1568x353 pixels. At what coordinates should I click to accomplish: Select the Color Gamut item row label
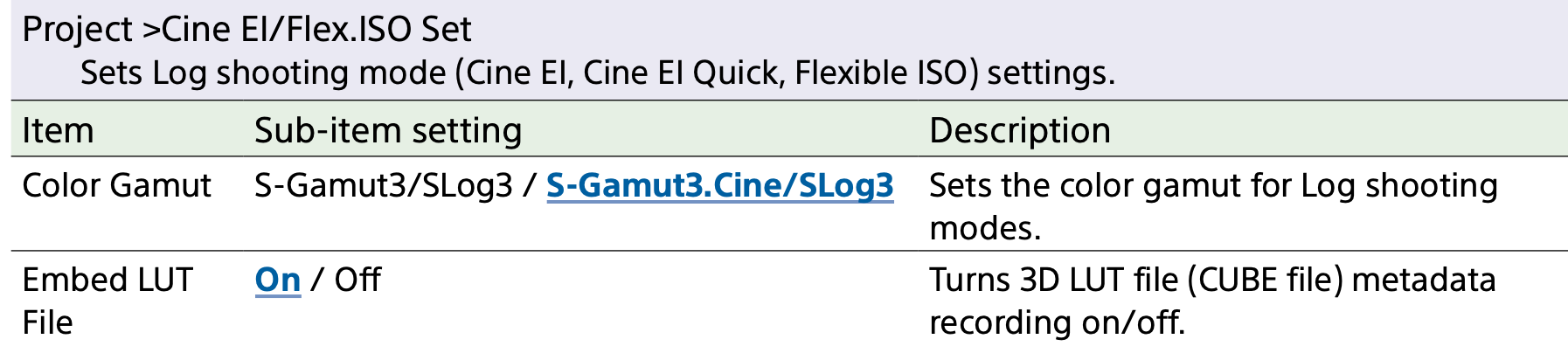(116, 186)
